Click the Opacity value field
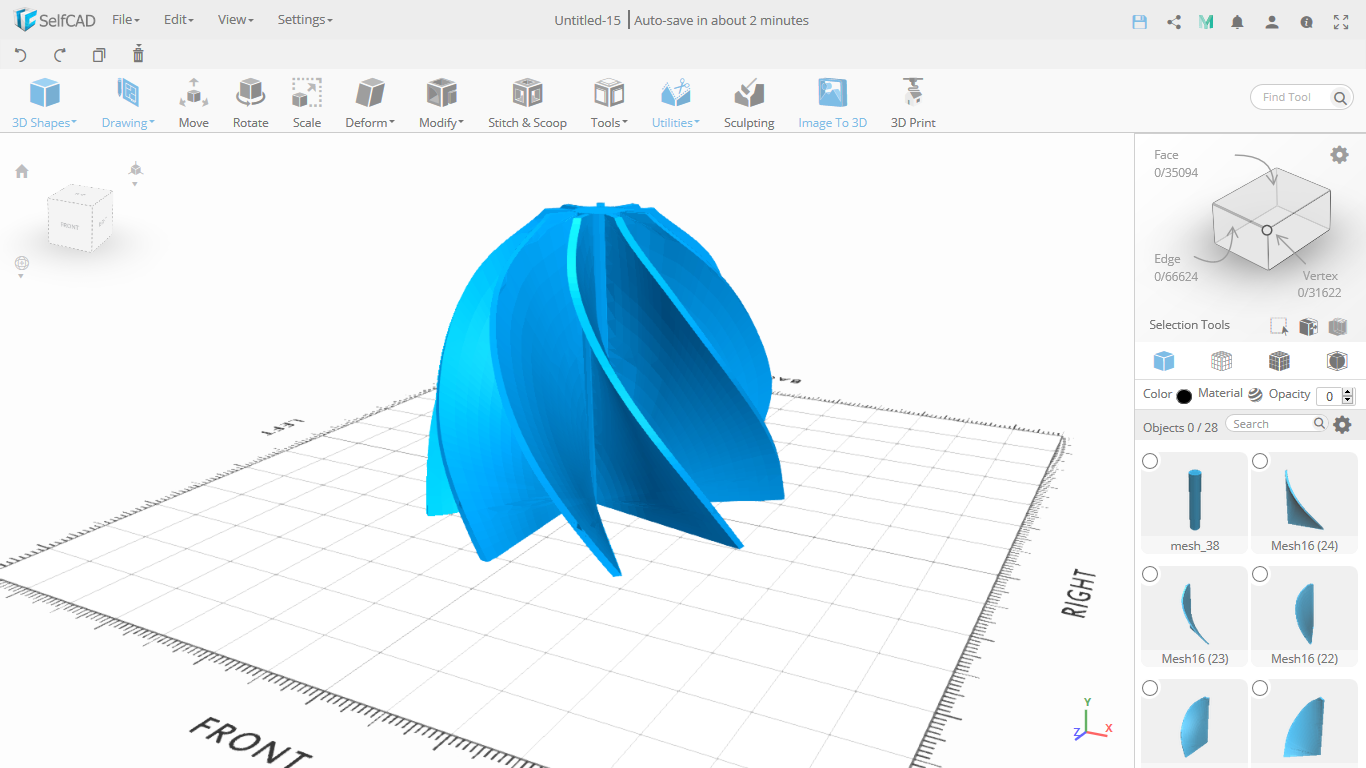 tap(1329, 396)
